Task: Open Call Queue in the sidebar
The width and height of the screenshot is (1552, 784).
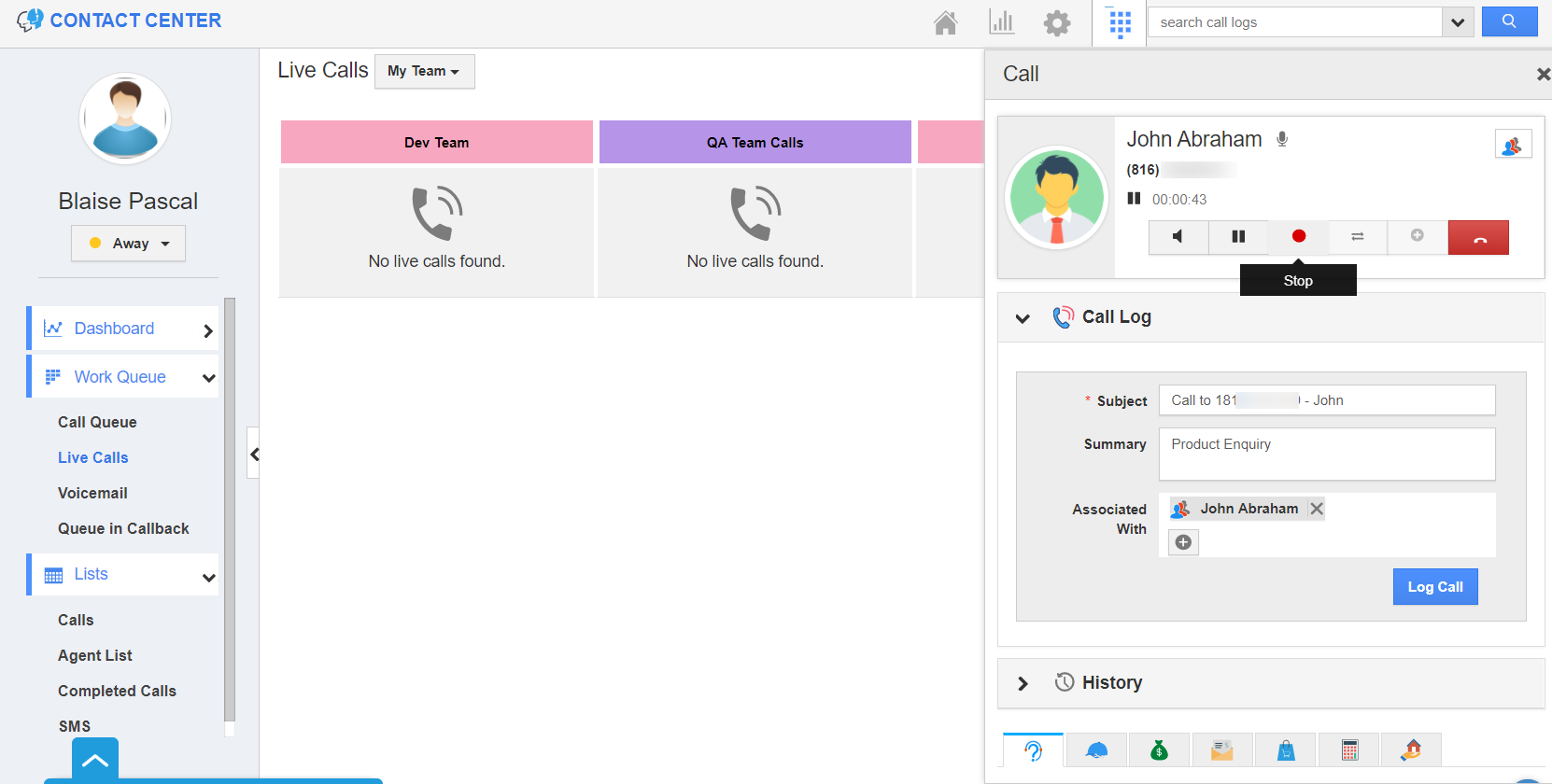Action: click(97, 422)
